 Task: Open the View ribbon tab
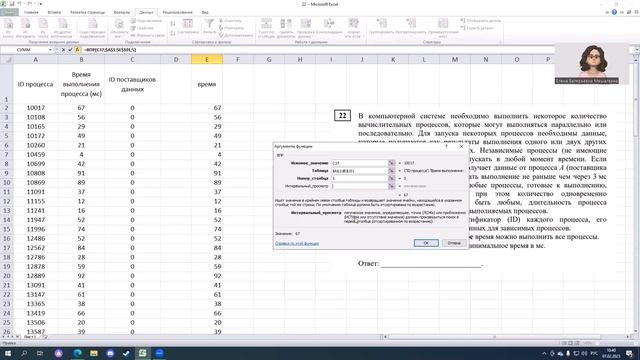click(x=205, y=12)
